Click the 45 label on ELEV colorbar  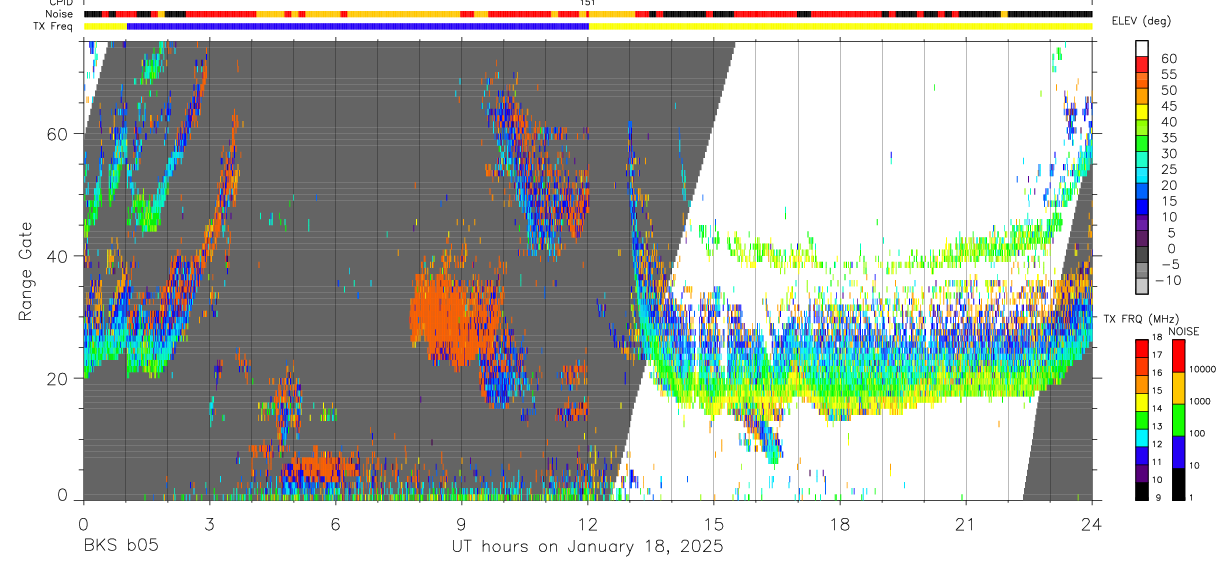[x=1168, y=106]
